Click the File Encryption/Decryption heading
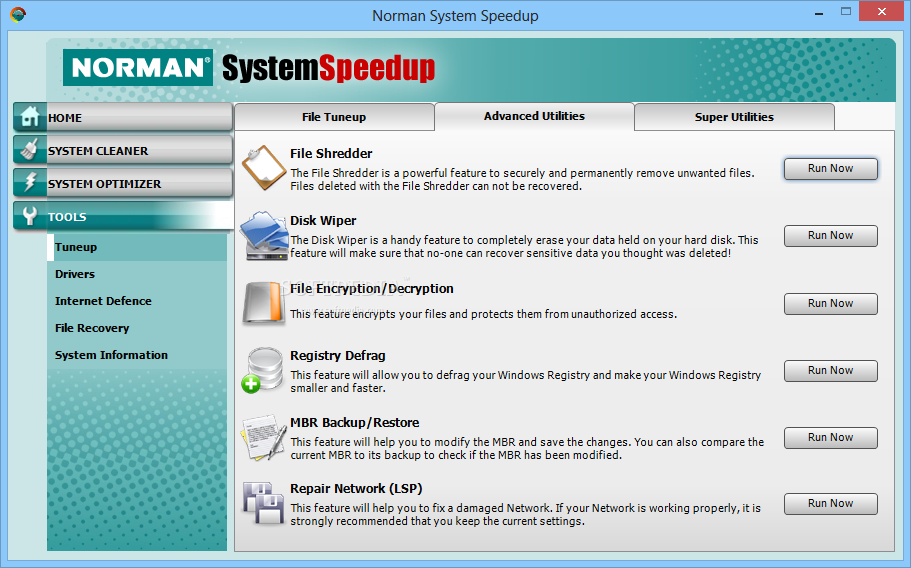Image resolution: width=911 pixels, height=568 pixels. pos(372,289)
